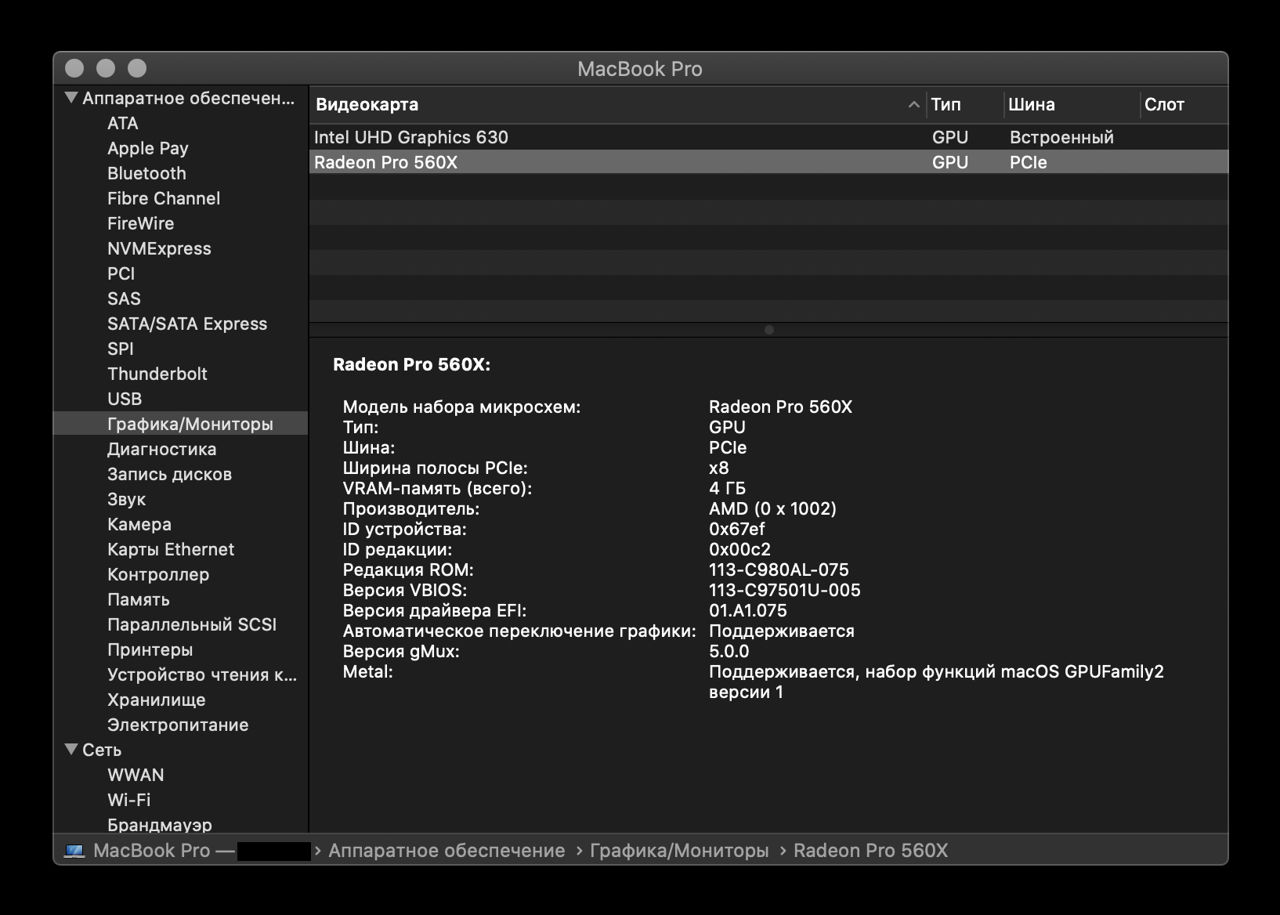Select Запись дисков entry
Image resolution: width=1280 pixels, height=915 pixels.
click(170, 474)
